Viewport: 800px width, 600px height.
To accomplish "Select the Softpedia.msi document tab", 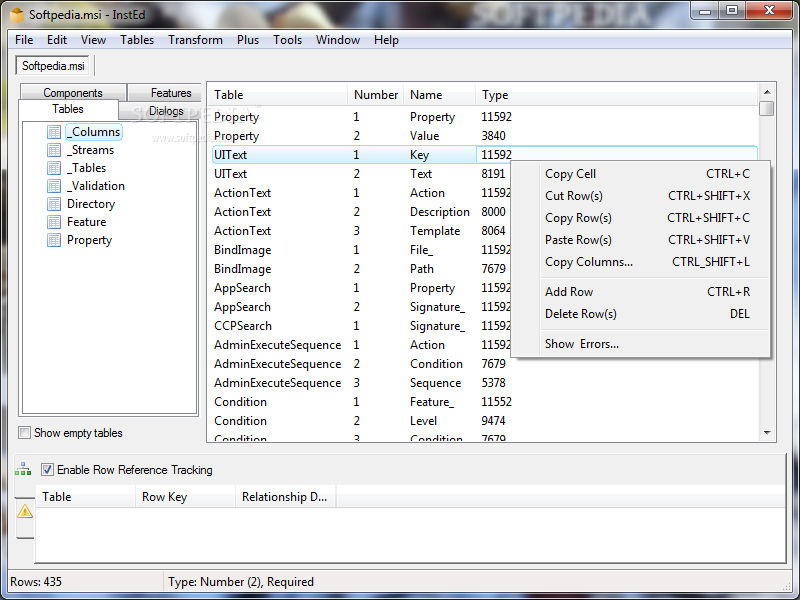I will (x=53, y=66).
